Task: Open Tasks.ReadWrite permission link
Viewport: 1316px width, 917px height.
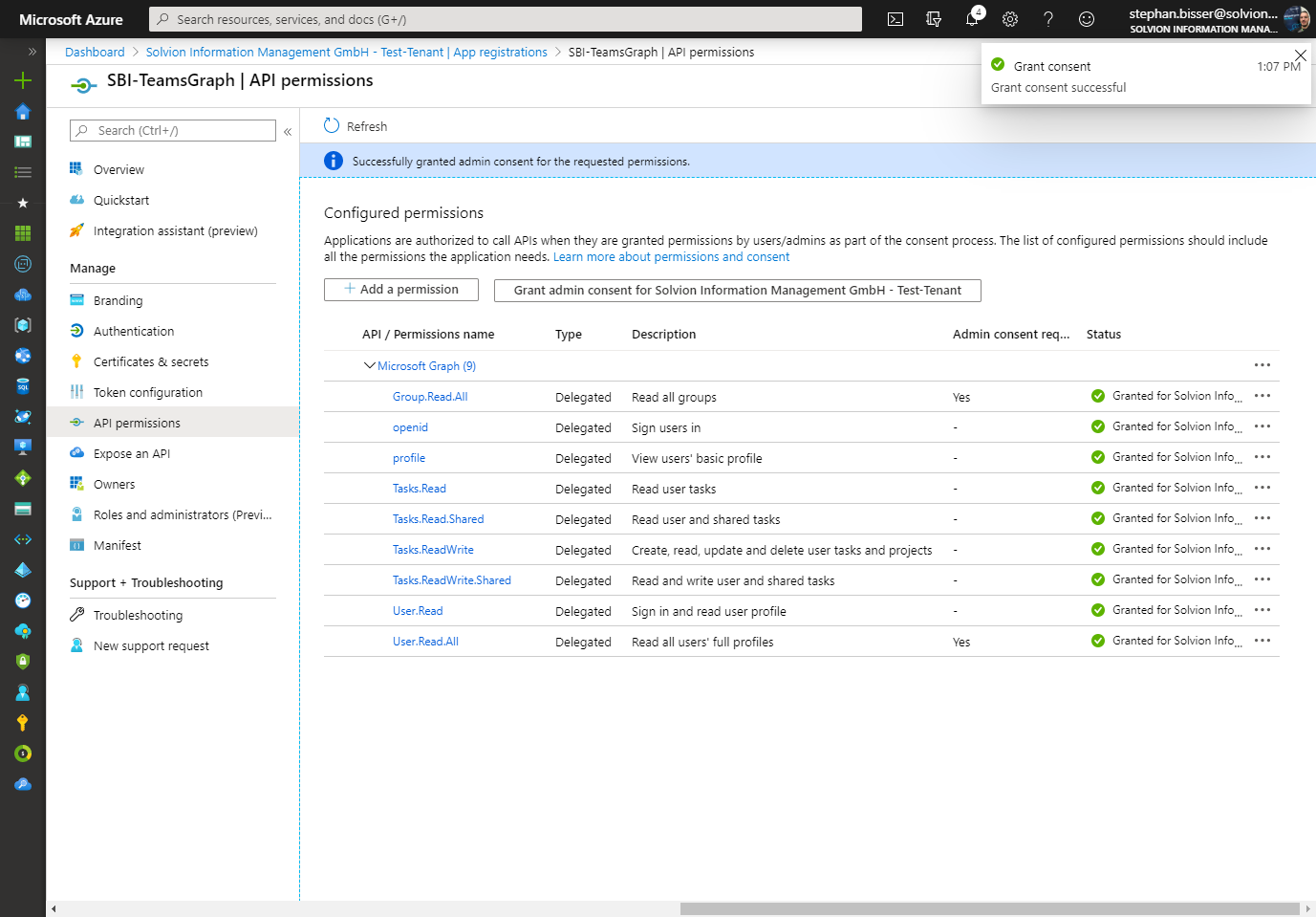Action: coord(433,550)
